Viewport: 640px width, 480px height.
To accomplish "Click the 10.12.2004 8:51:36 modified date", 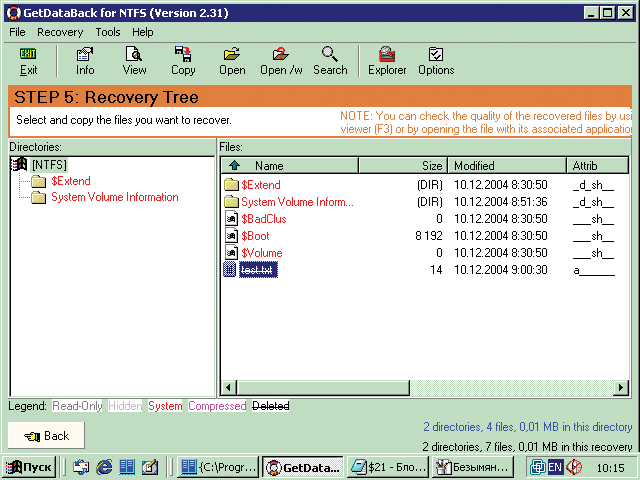I will tap(501, 202).
